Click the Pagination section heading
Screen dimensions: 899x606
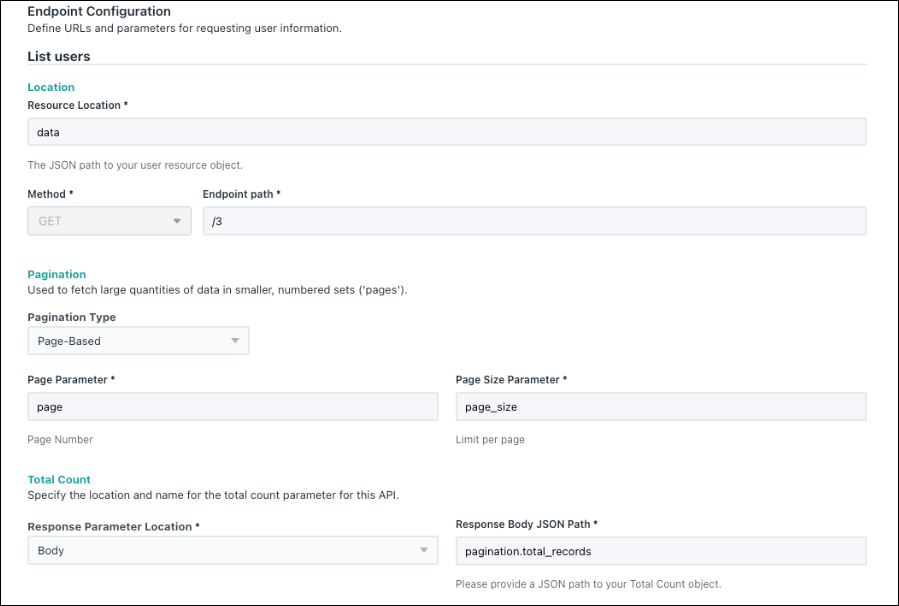point(57,274)
